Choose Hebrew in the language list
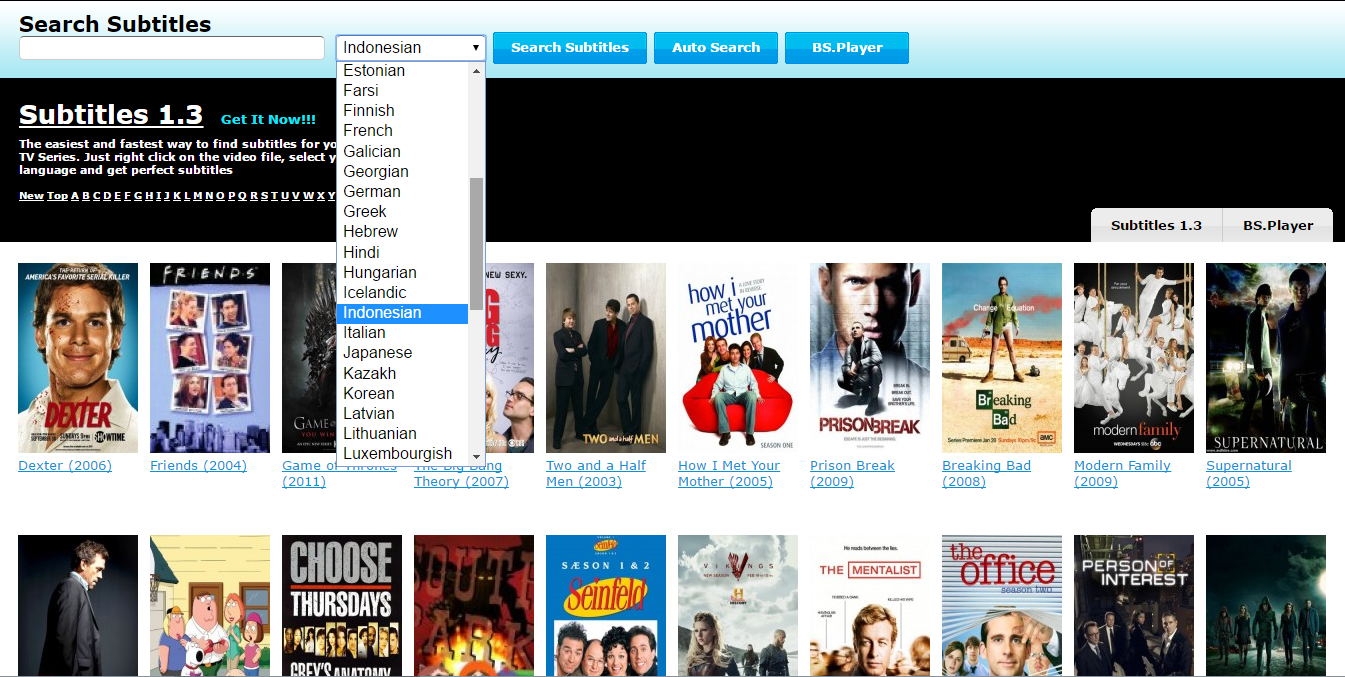The height and width of the screenshot is (677, 1345). coord(403,232)
